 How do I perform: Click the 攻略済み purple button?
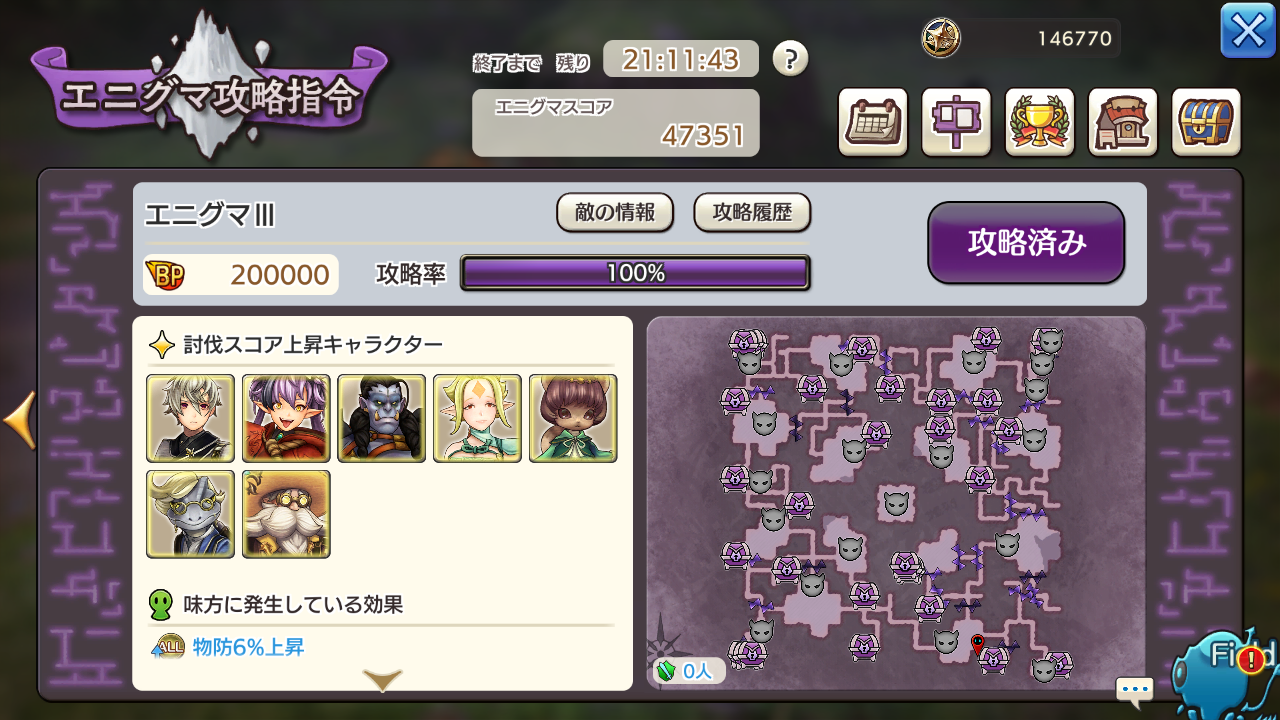1026,243
